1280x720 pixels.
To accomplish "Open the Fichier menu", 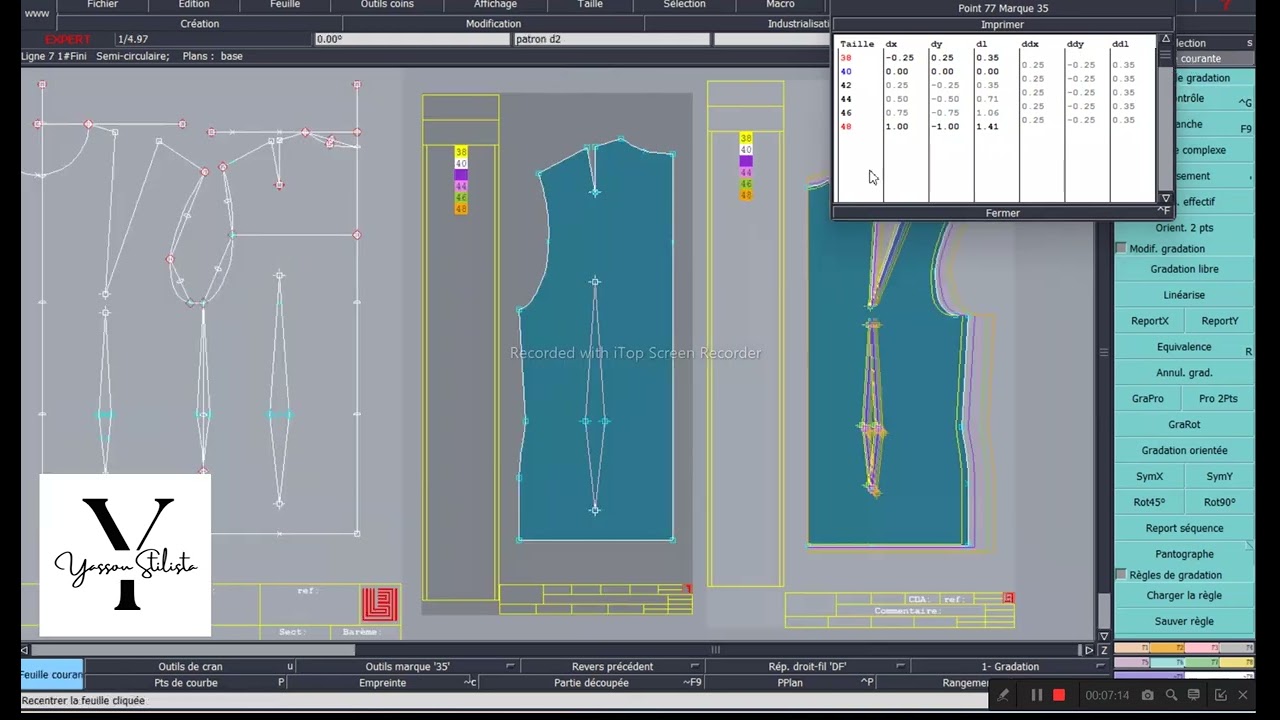I will click(102, 4).
